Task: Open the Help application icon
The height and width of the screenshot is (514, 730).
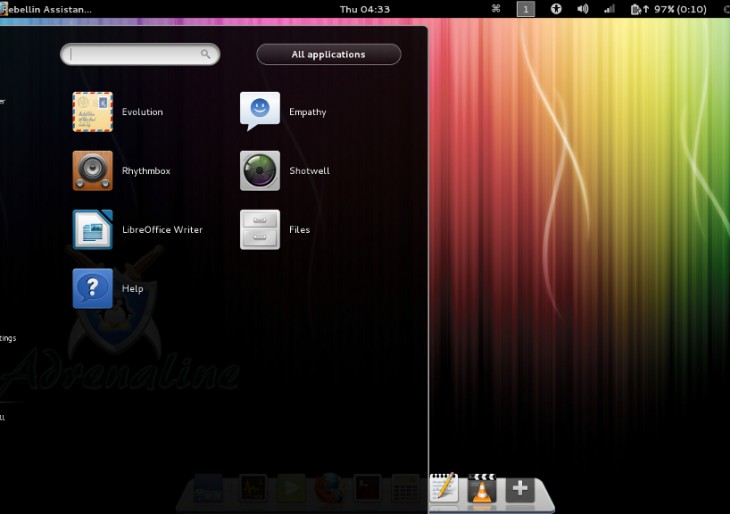Action: 92,289
